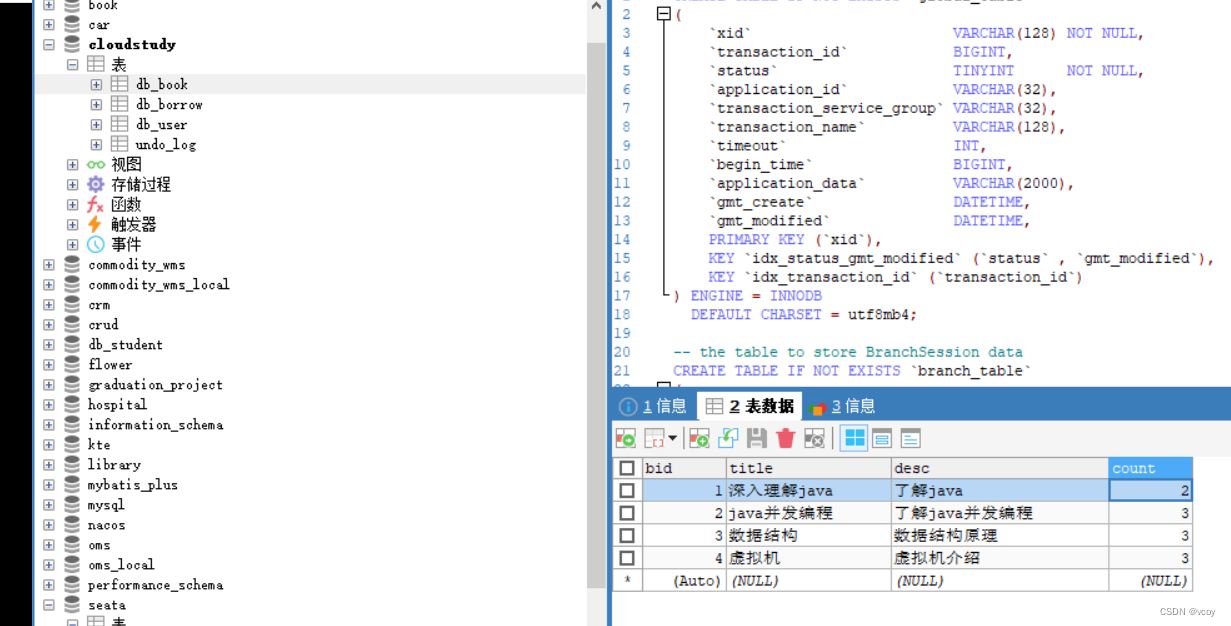Check the row checkbox for java并发编程
The image size is (1231, 626).
627,512
